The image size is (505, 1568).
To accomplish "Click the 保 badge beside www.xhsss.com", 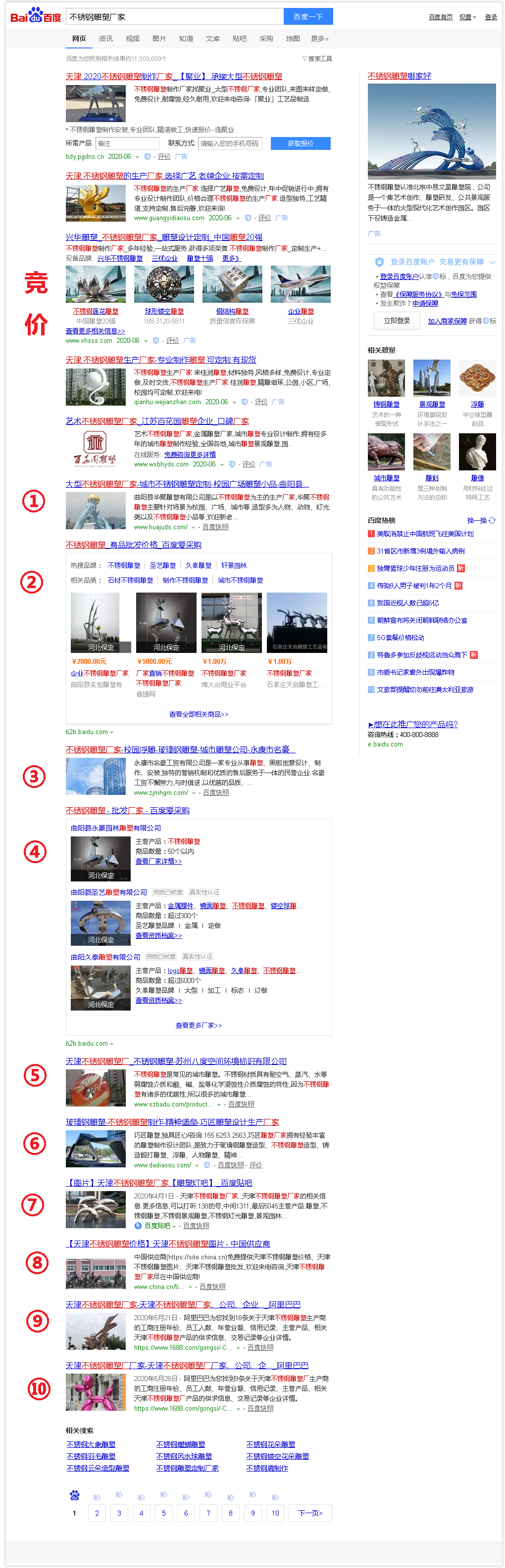I will (155, 341).
